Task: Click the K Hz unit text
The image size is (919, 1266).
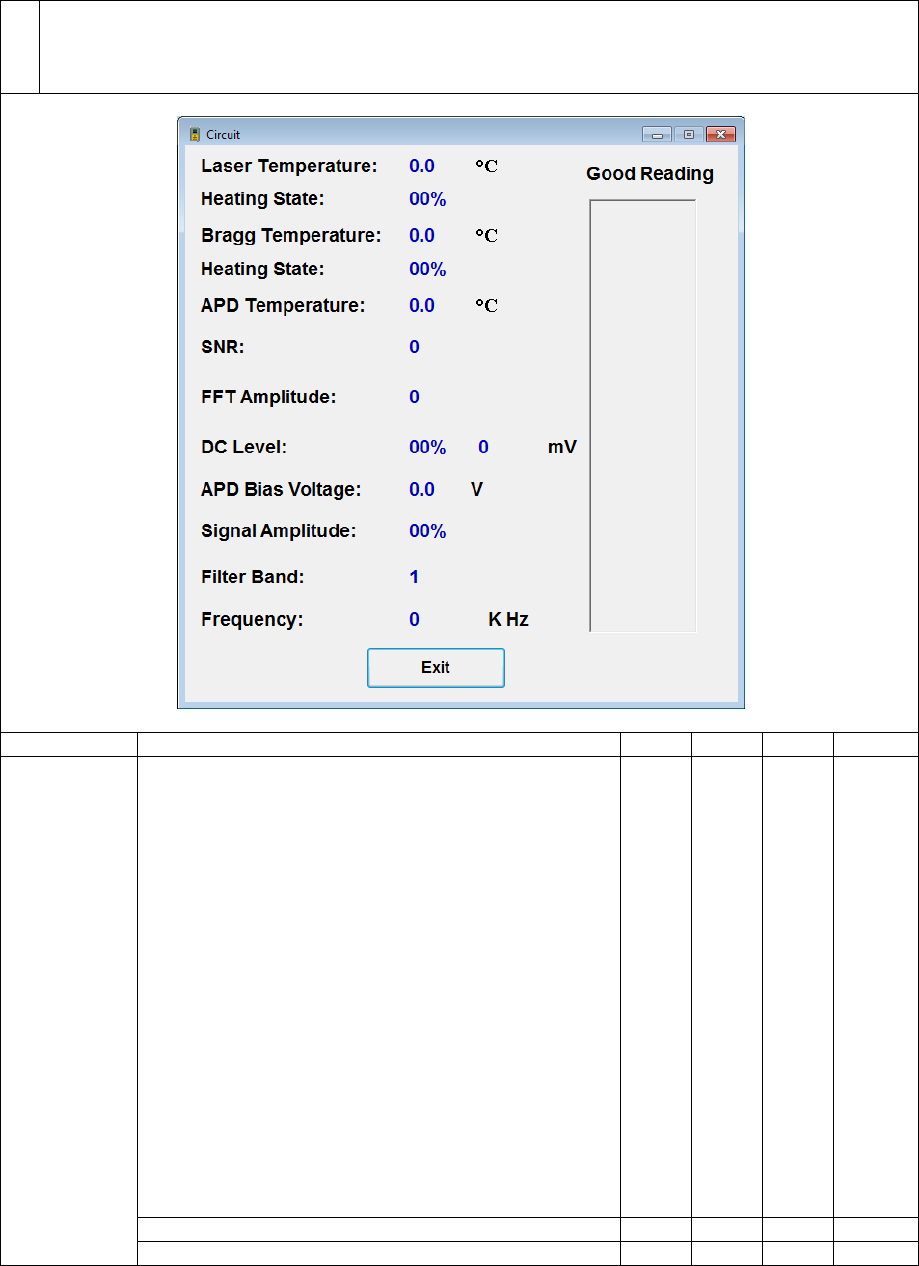Action: (509, 620)
